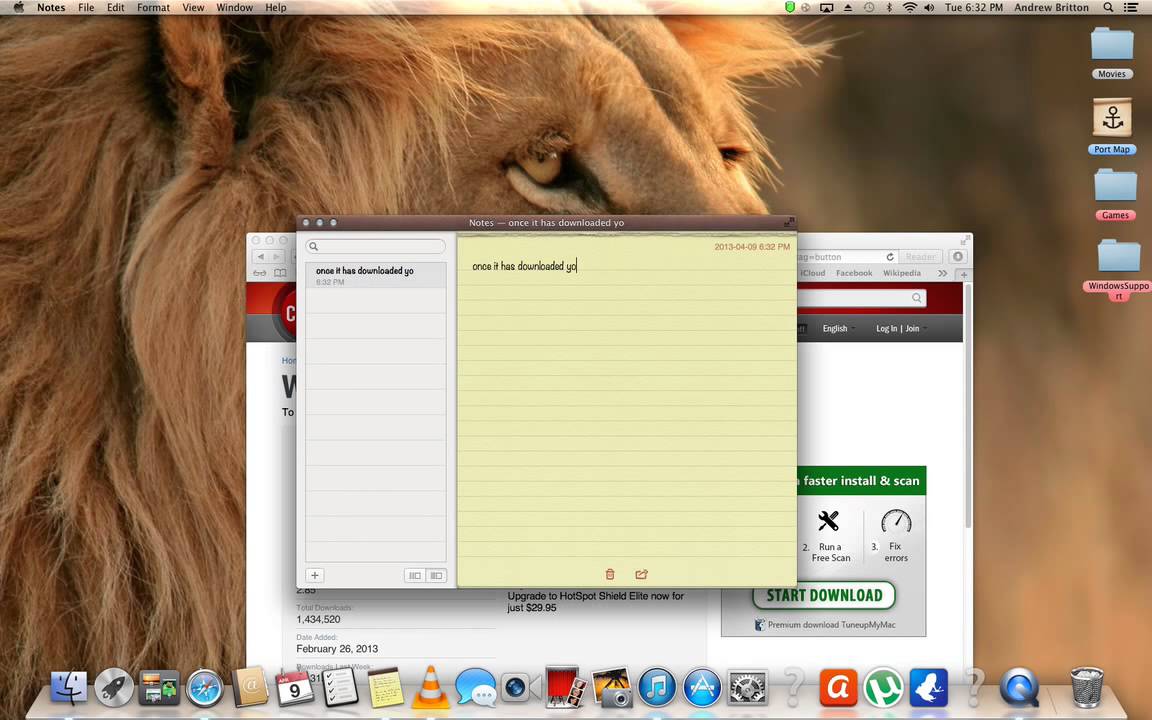The image size is (1152, 720).
Task: Open iTunes in the dock
Action: [657, 688]
